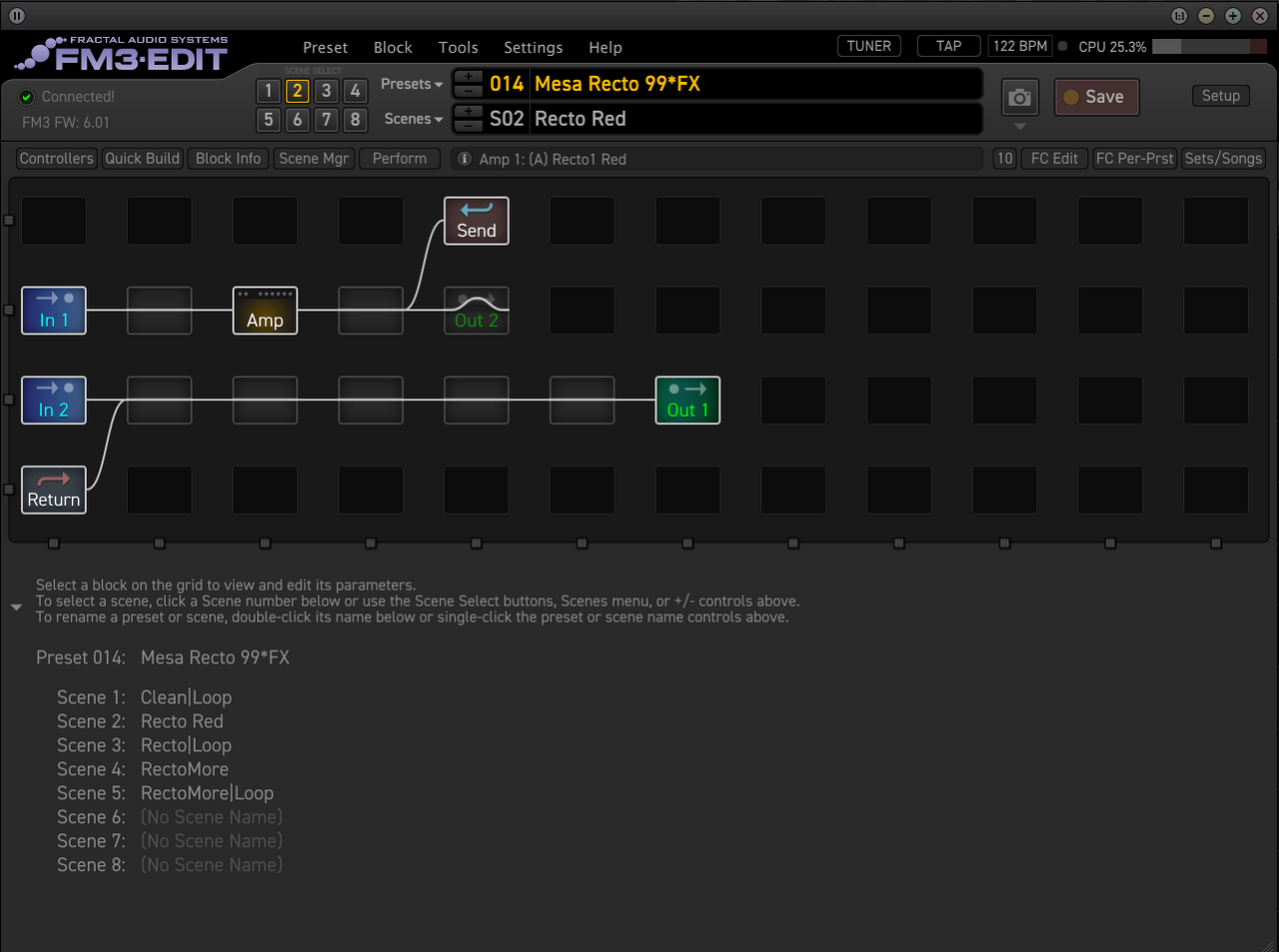Switch to scene 8 button
The width and height of the screenshot is (1279, 952).
pos(355,120)
